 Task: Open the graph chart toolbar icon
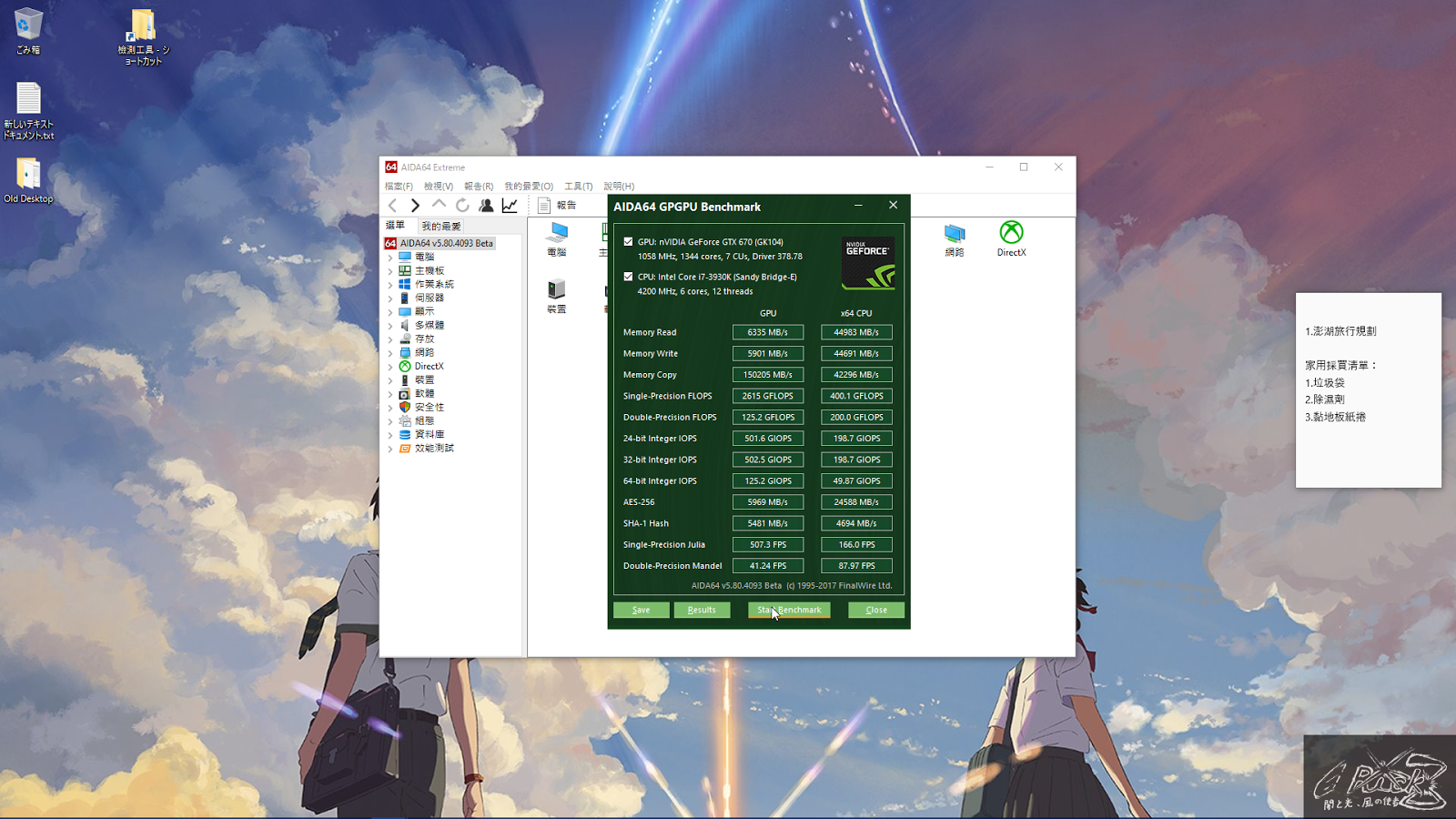pyautogui.click(x=510, y=206)
